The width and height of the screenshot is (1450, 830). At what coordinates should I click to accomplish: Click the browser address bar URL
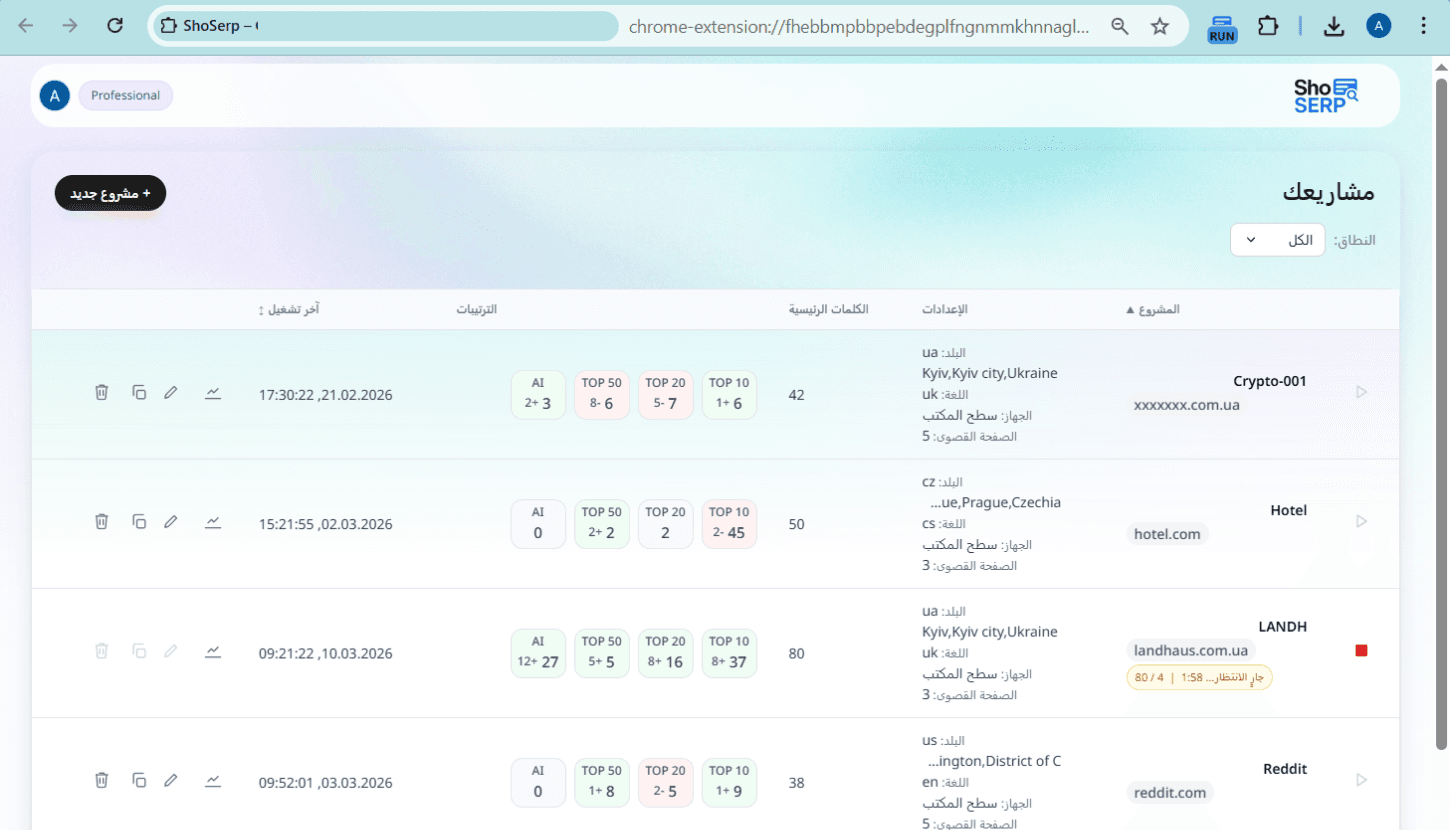(859, 27)
